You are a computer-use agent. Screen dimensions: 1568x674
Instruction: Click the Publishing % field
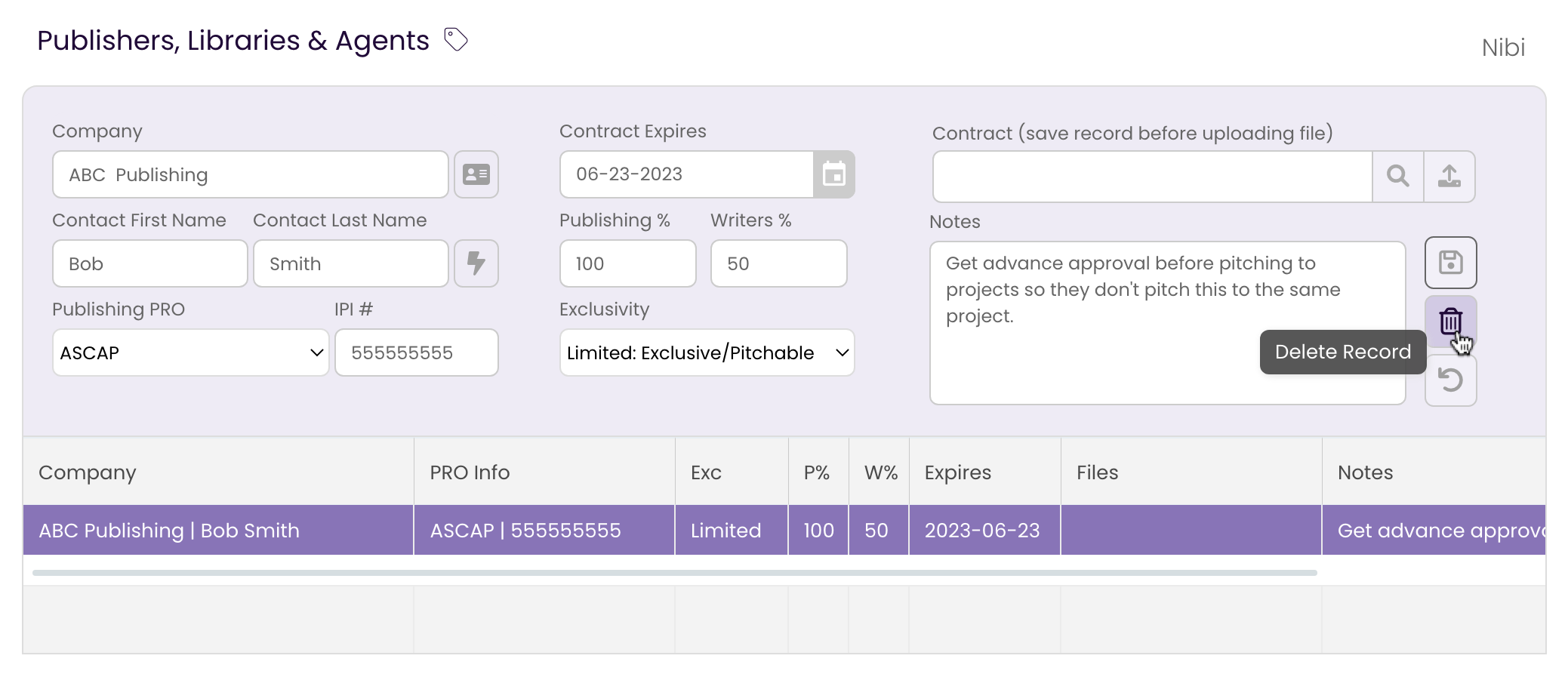[x=628, y=263]
